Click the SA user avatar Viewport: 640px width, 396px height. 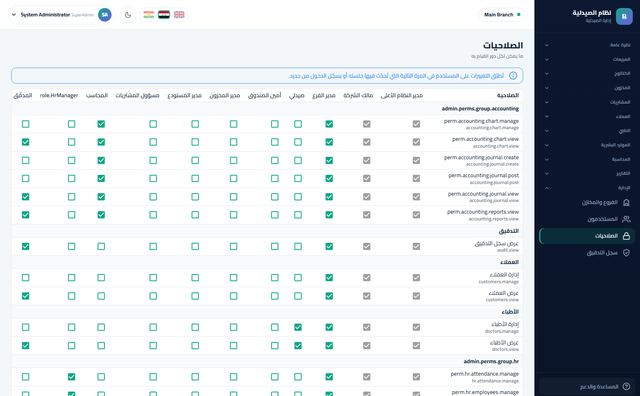[x=104, y=15]
